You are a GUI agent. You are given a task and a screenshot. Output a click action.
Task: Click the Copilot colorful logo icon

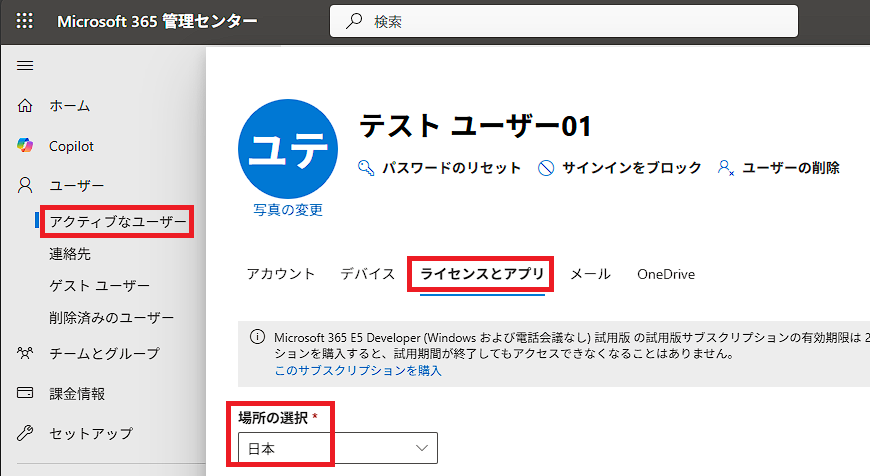click(25, 145)
